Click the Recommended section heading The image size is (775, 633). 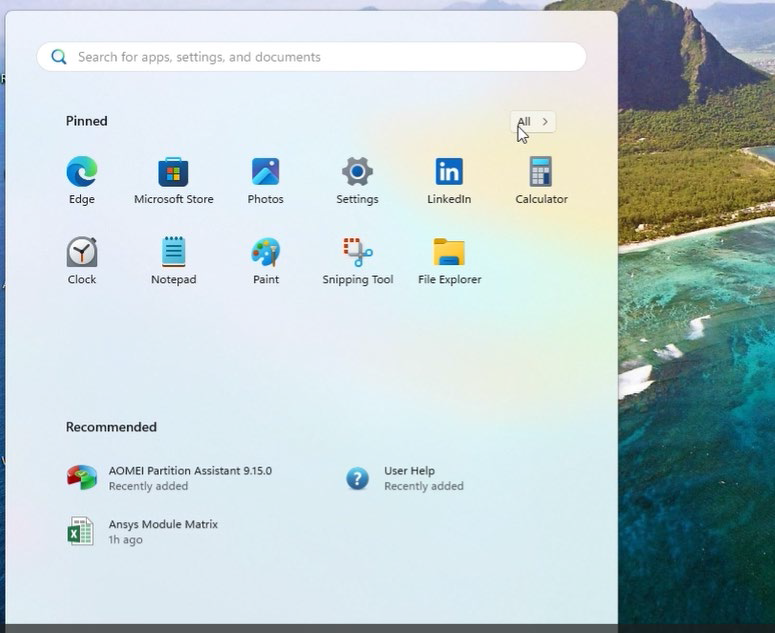coord(111,427)
